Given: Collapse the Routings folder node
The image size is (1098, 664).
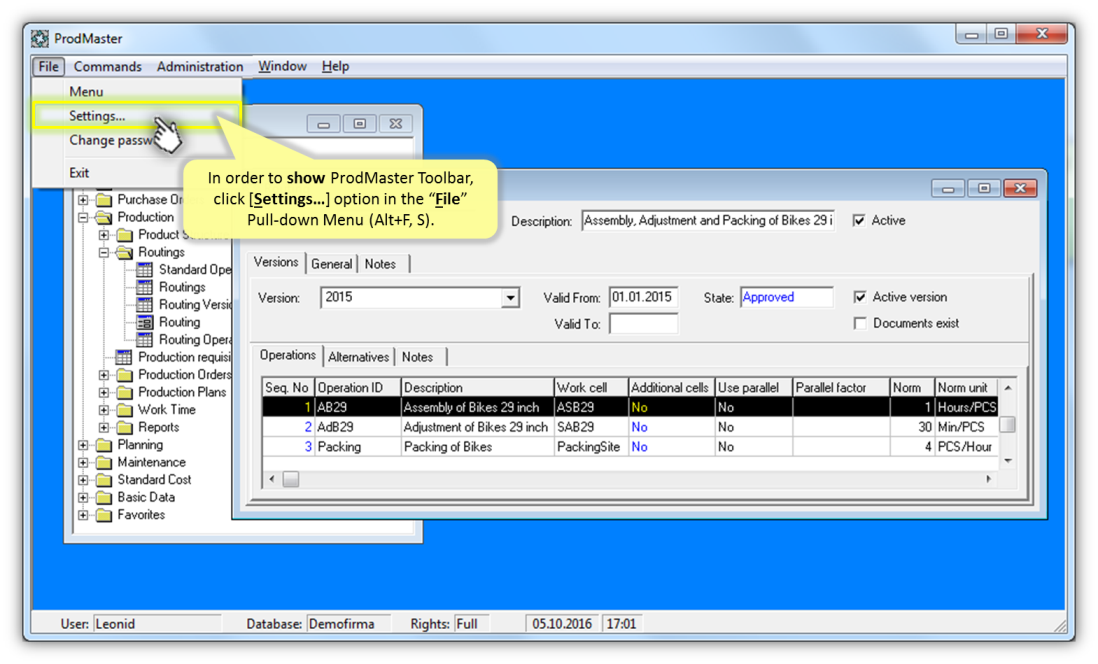Looking at the screenshot, I should click(x=104, y=252).
